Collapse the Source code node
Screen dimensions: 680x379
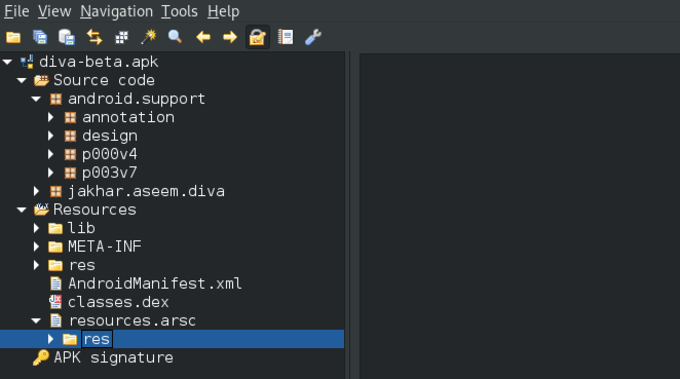(x=22, y=81)
